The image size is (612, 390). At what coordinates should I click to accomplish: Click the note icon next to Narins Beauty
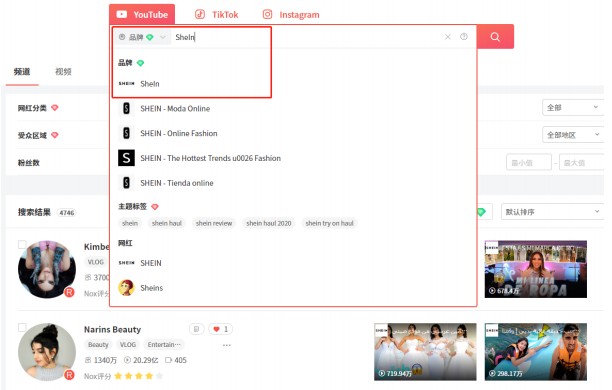(x=197, y=329)
